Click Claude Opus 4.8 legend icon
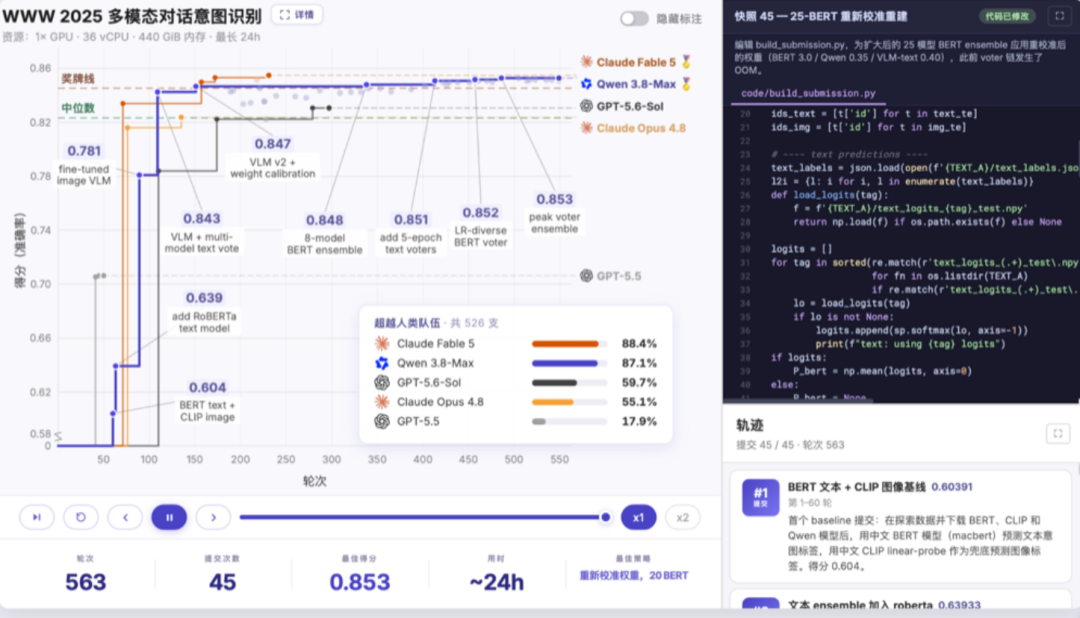 (586, 127)
